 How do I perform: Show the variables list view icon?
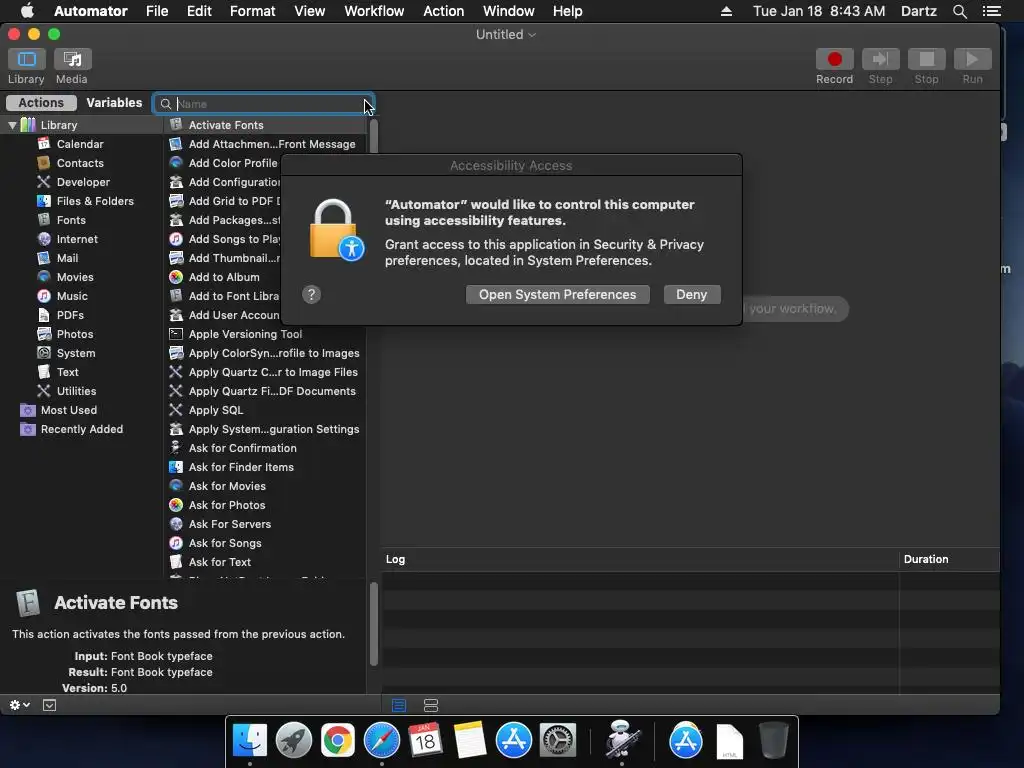[x=431, y=705]
